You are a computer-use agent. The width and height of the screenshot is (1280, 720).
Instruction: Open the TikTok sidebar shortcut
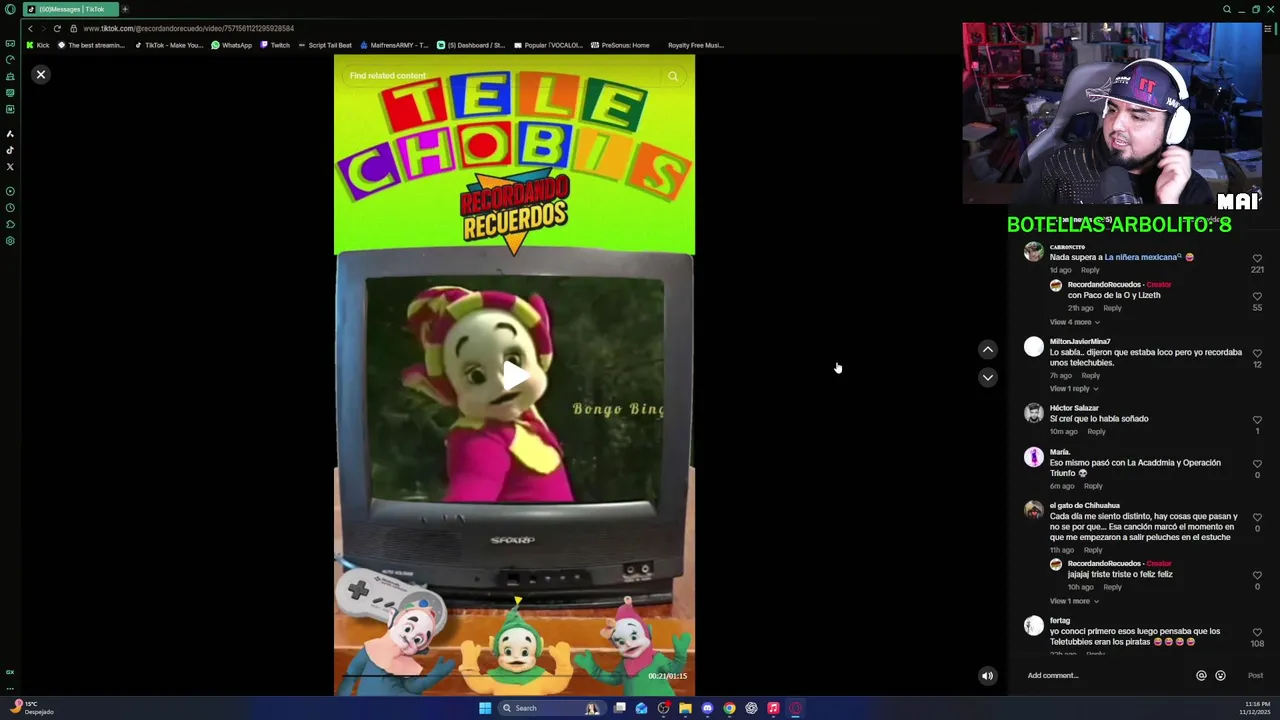coord(10,150)
